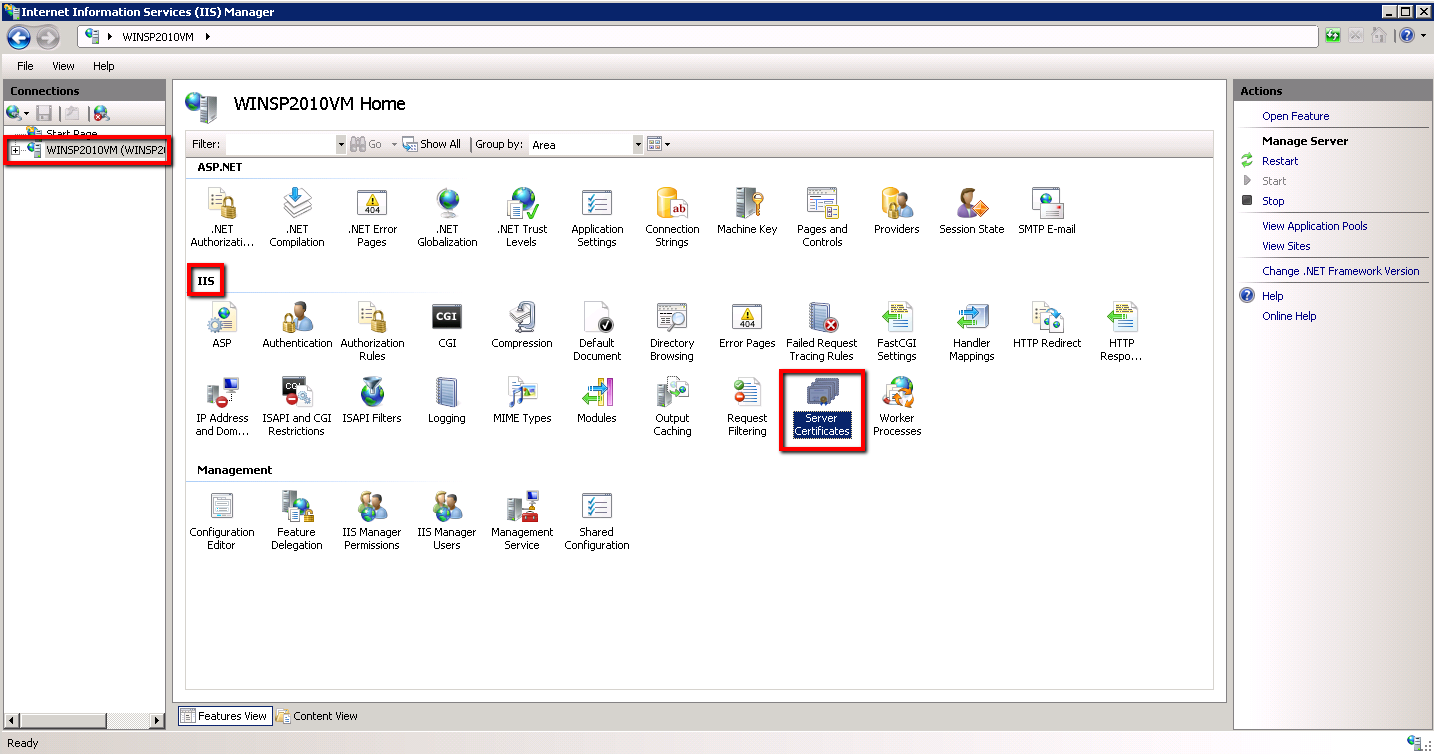Click into the Filter text field
Viewport: 1434px width, 754px height.
point(280,145)
